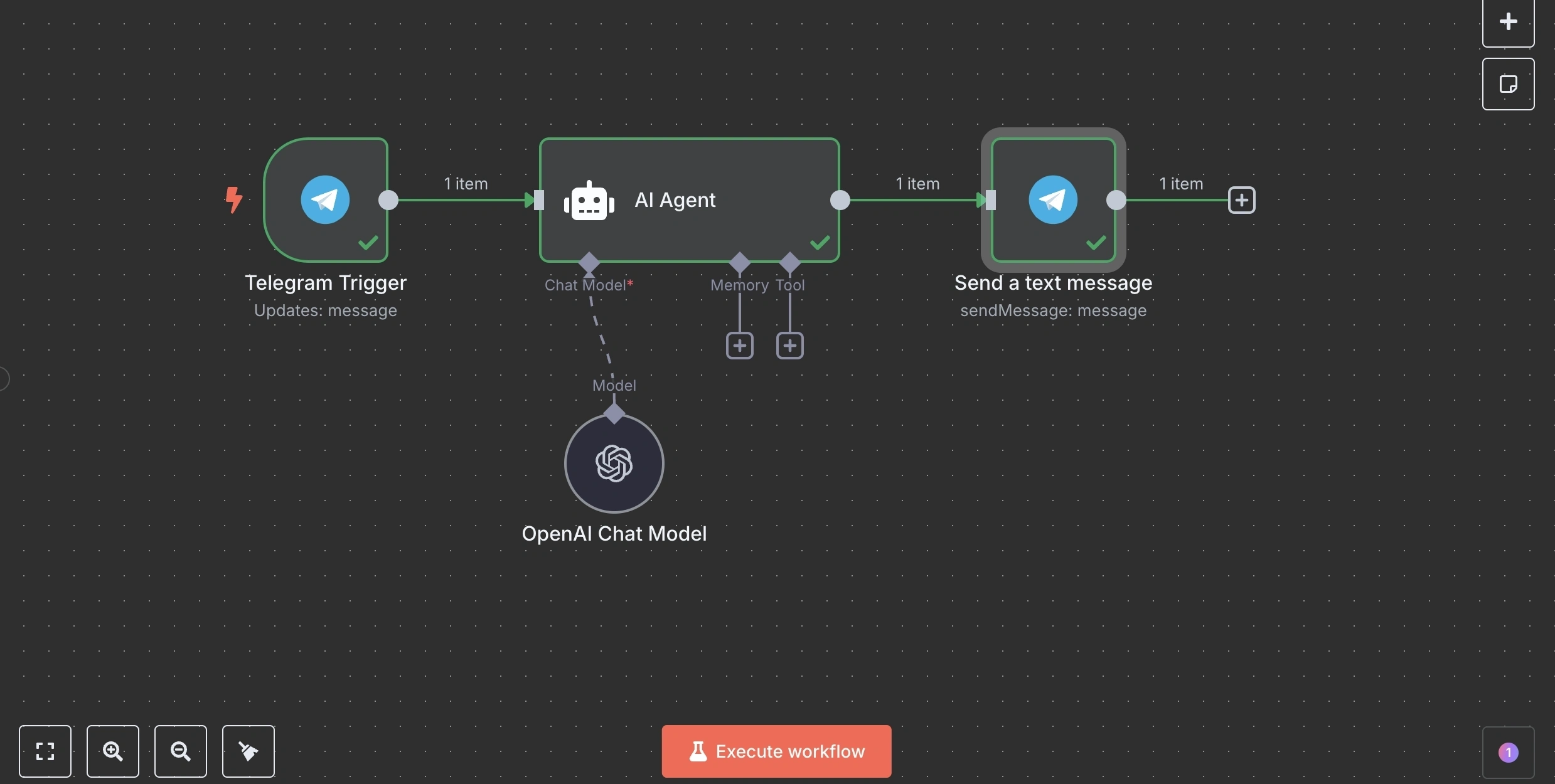Add a Memory sub-node to AI Agent
The image size is (1555, 784).
[x=739, y=345]
